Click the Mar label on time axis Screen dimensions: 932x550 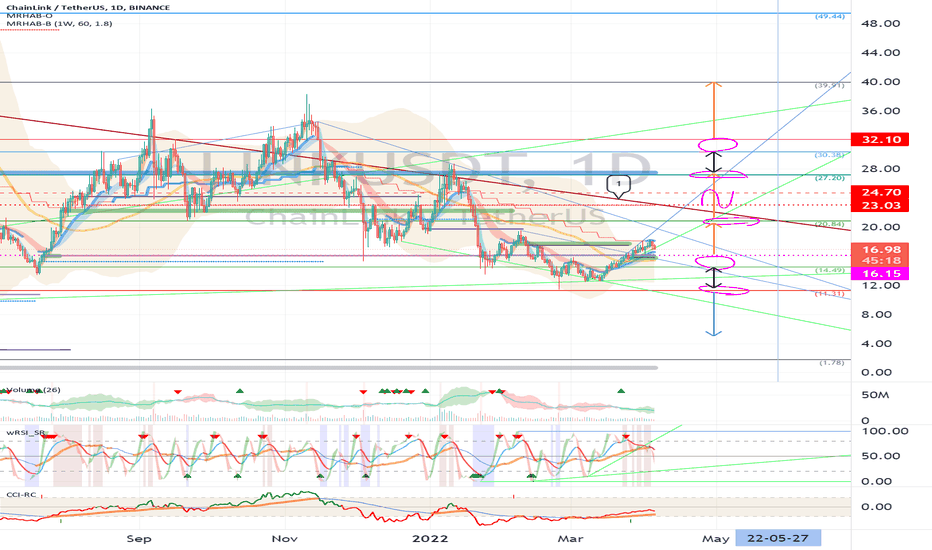(x=570, y=539)
